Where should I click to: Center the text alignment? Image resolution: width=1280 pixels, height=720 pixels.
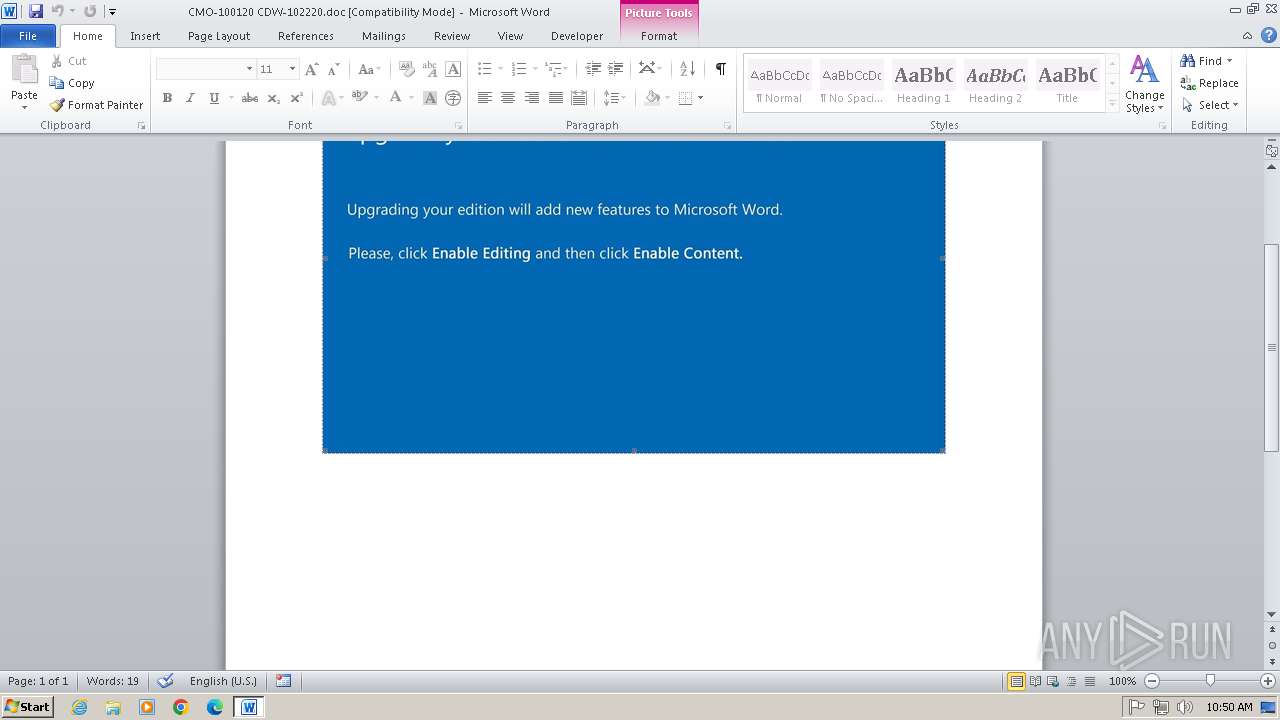tap(508, 98)
